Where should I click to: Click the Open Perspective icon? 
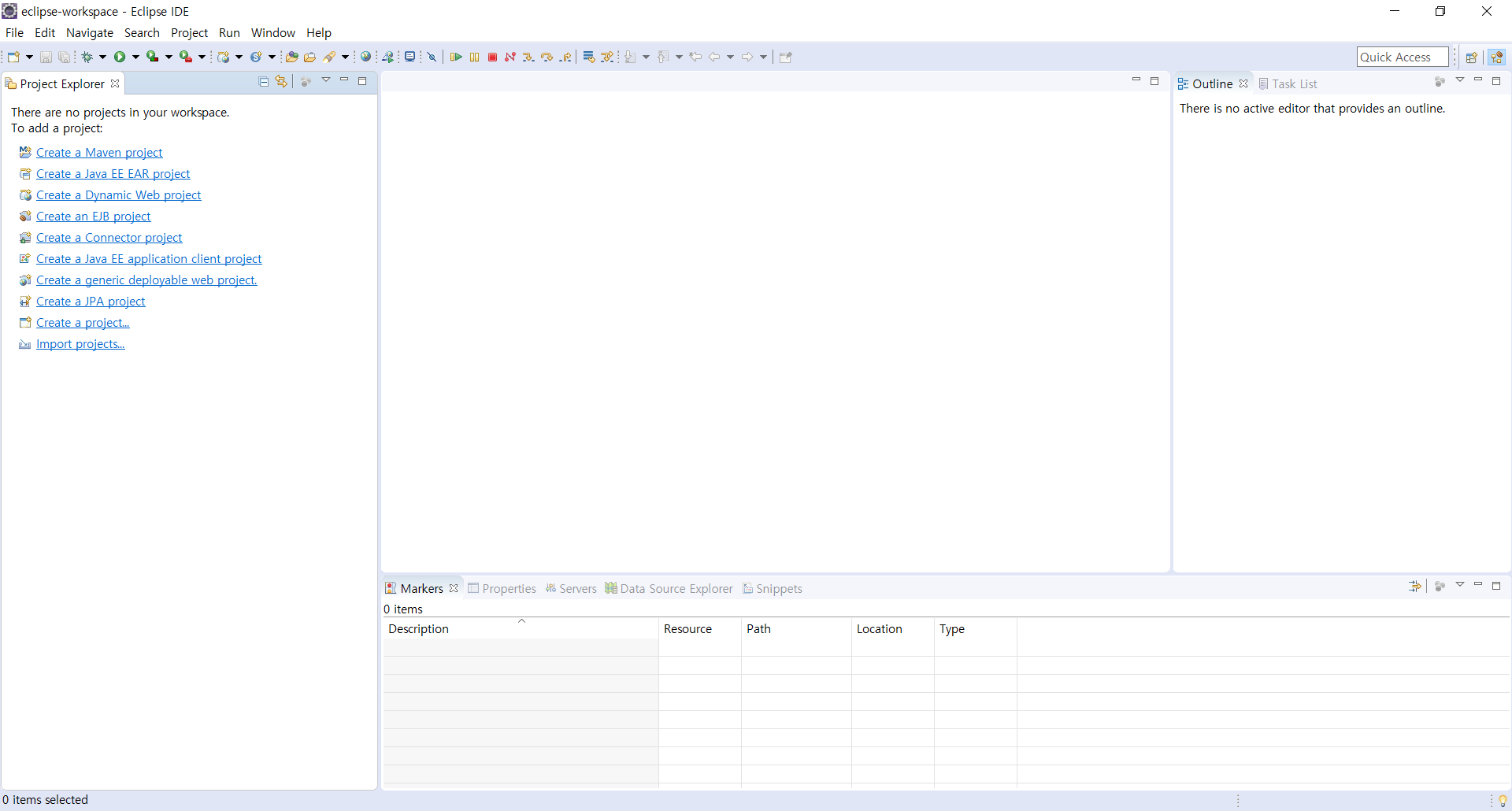(1471, 57)
